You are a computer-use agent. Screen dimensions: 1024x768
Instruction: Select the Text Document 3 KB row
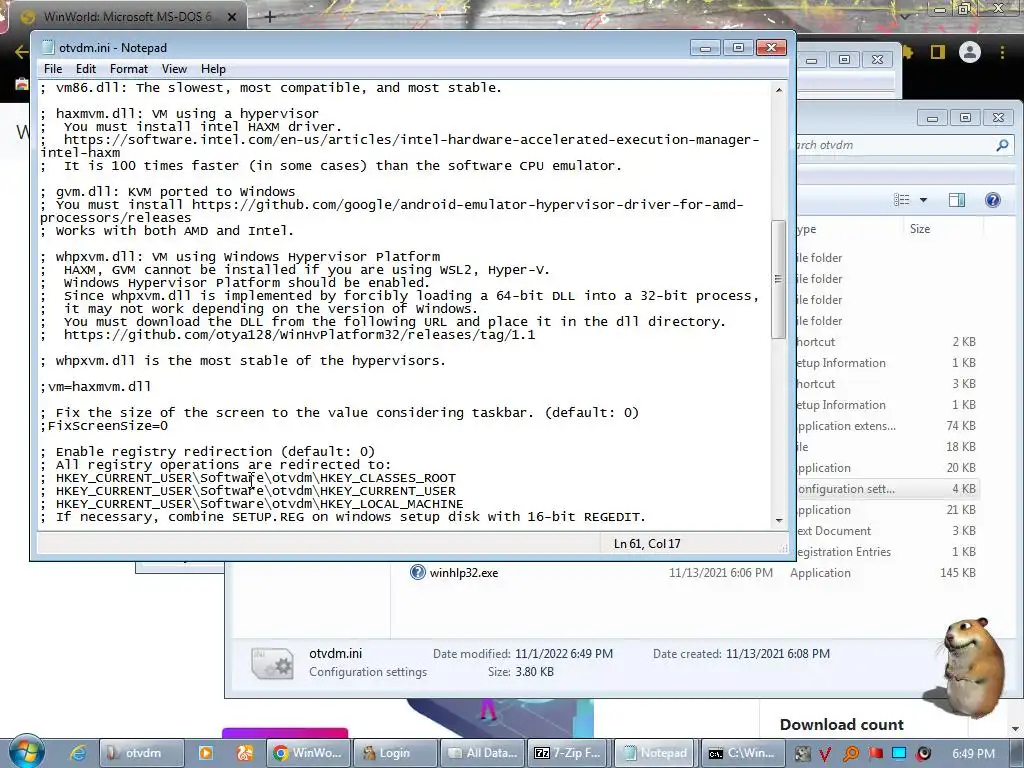888,531
